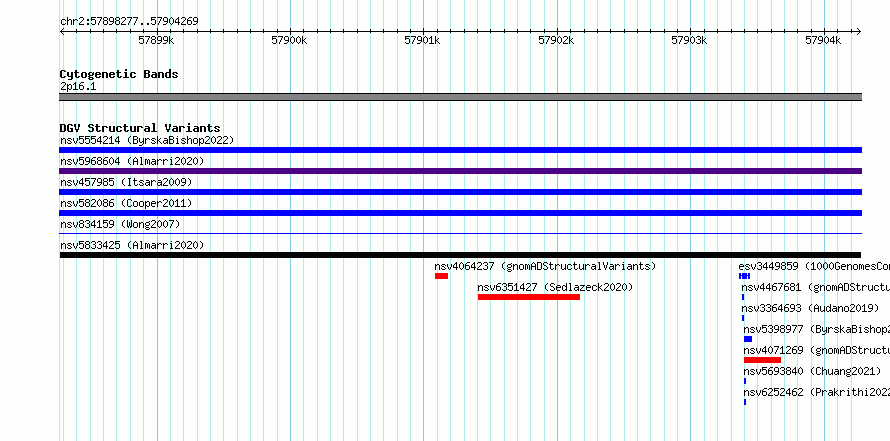Open the esv3449859 variant label

coord(814,266)
